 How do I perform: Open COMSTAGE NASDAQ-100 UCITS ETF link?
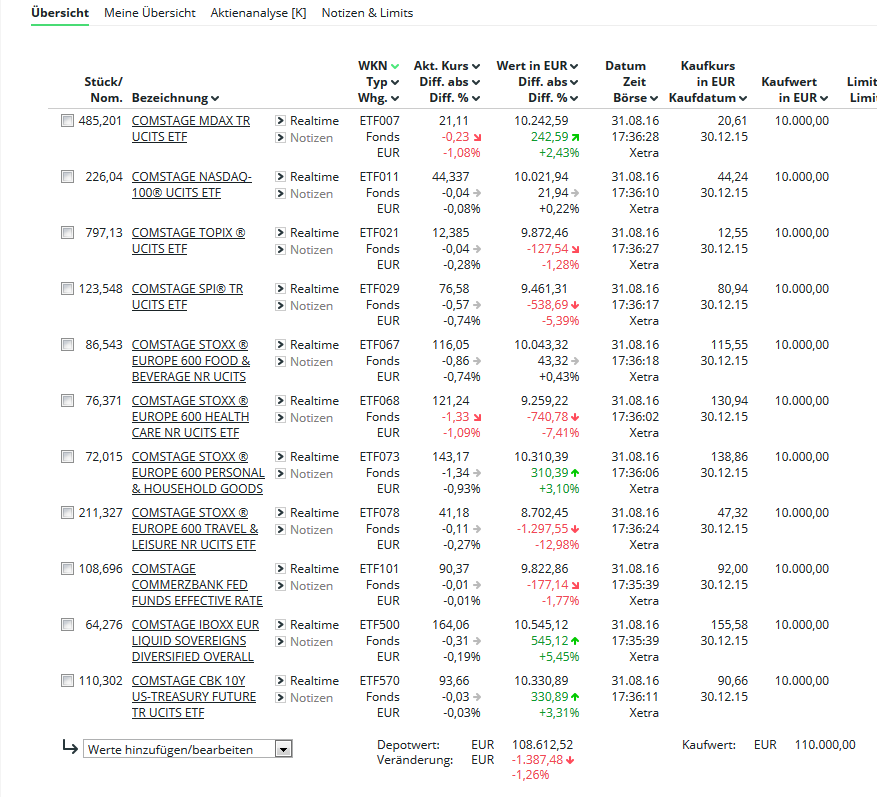coord(191,185)
